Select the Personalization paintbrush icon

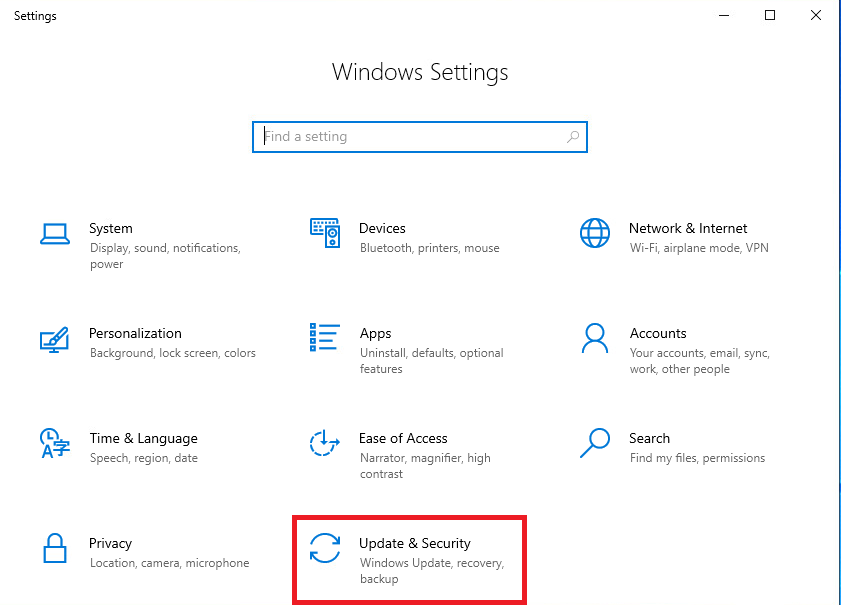[x=54, y=340]
